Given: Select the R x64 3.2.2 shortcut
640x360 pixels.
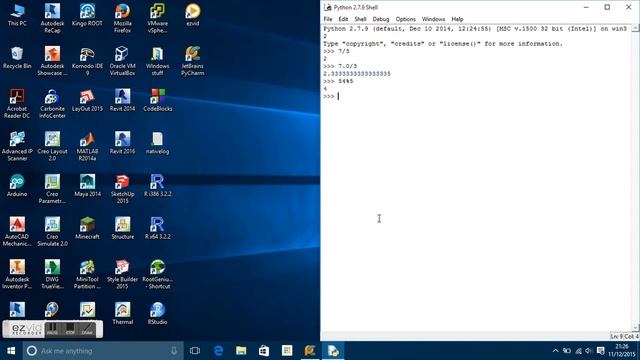Looking at the screenshot, I should [158, 229].
